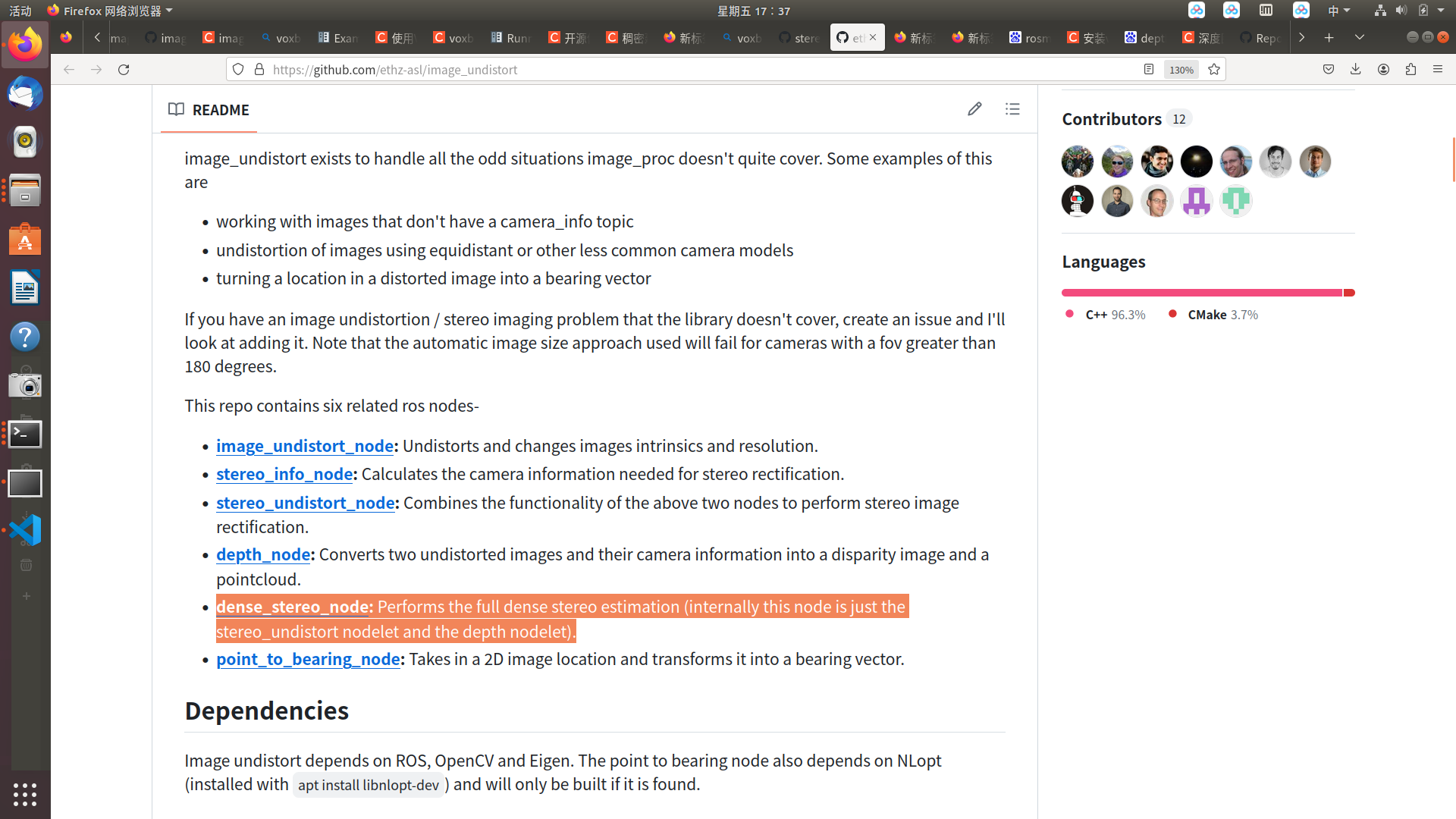Select the README tab heading

(209, 110)
